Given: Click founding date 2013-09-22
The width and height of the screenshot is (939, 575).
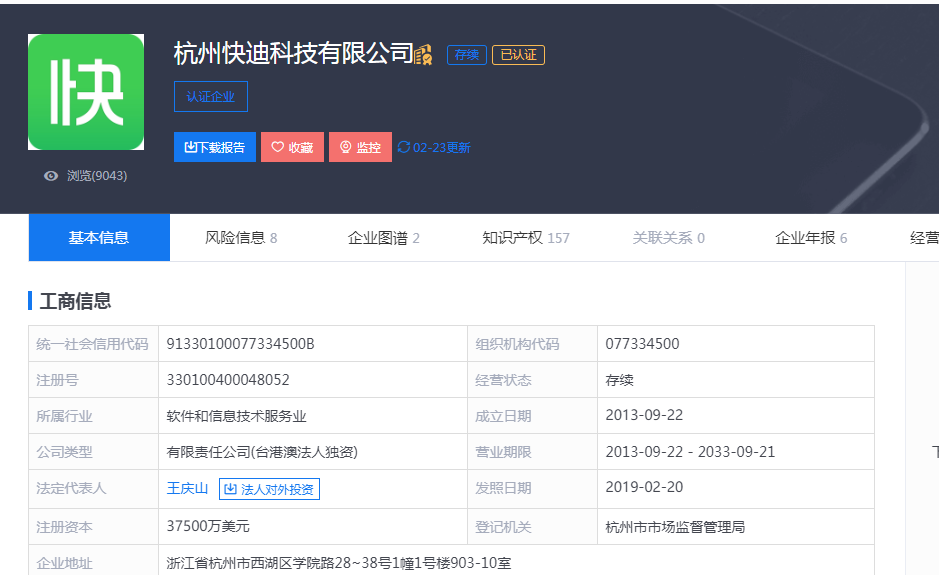Looking at the screenshot, I should coord(644,415).
